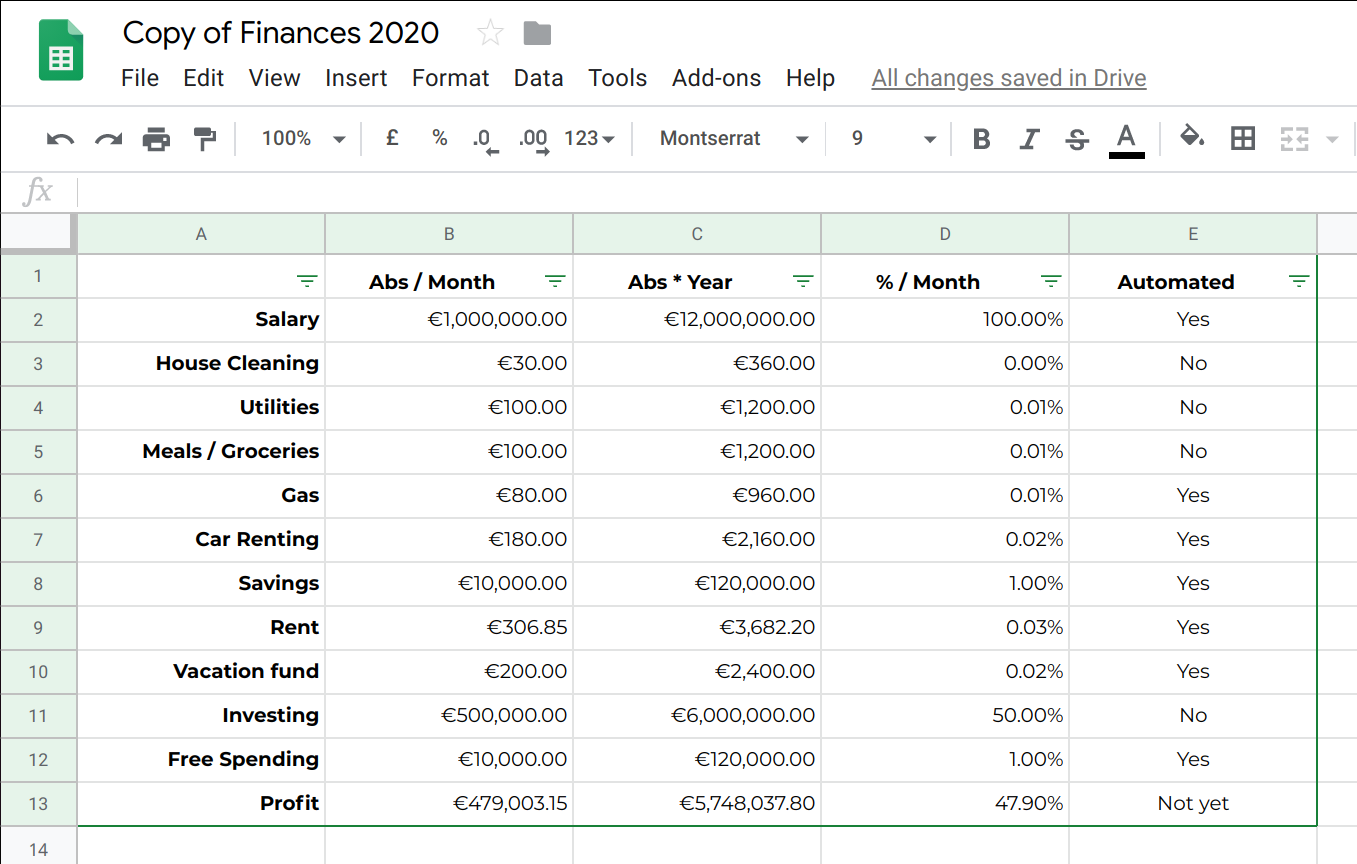1357x864 pixels.
Task: Select the paint format tool
Action: pos(204,139)
